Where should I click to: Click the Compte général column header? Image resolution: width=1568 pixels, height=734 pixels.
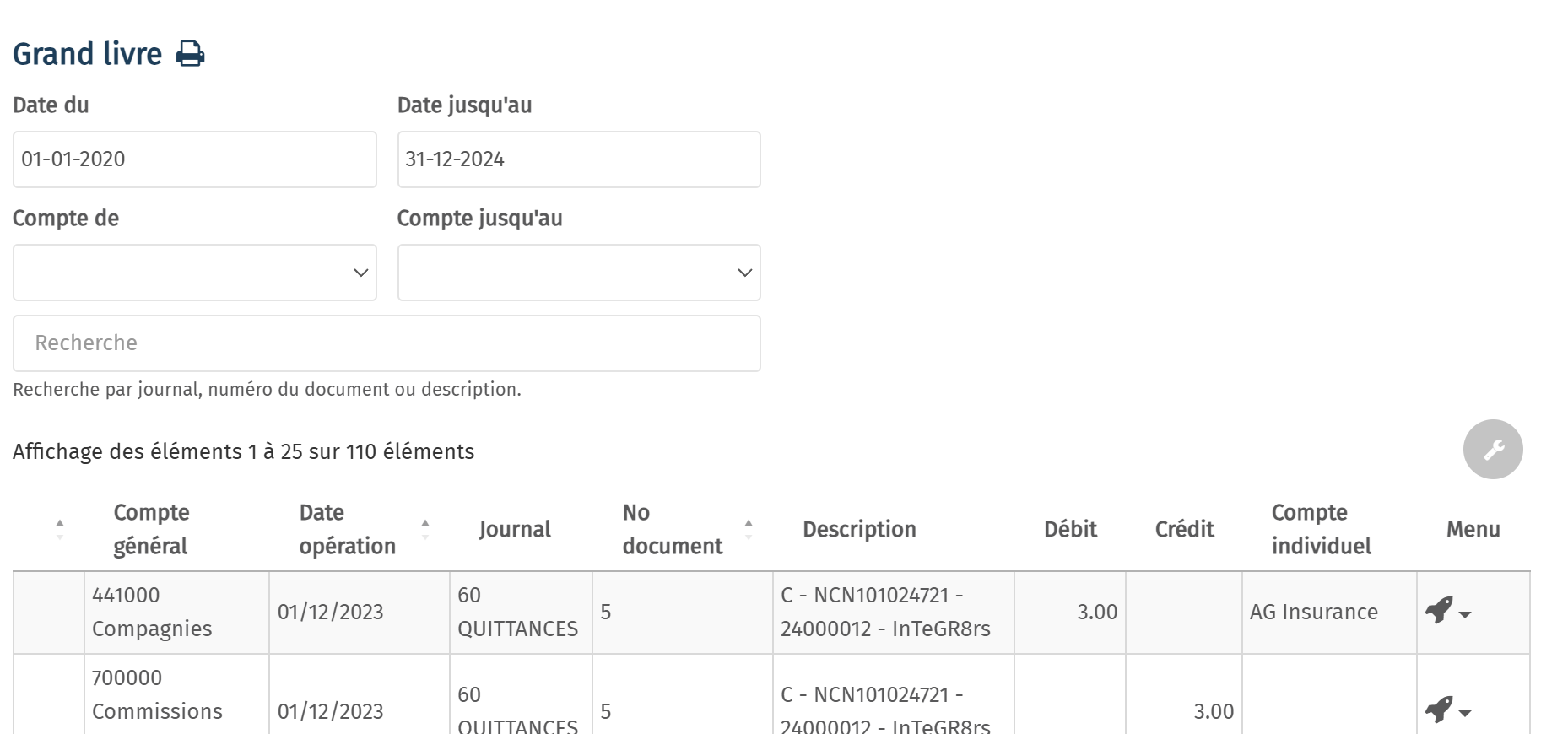(152, 529)
